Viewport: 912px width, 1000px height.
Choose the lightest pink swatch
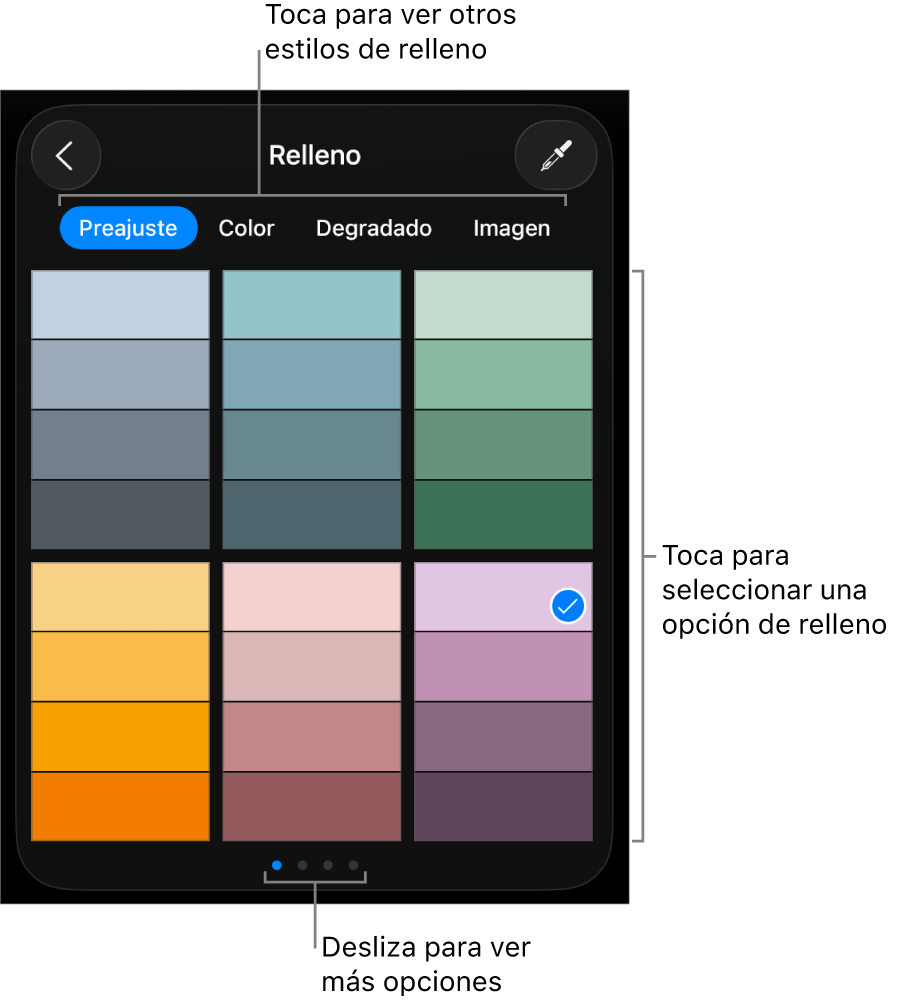coord(312,597)
